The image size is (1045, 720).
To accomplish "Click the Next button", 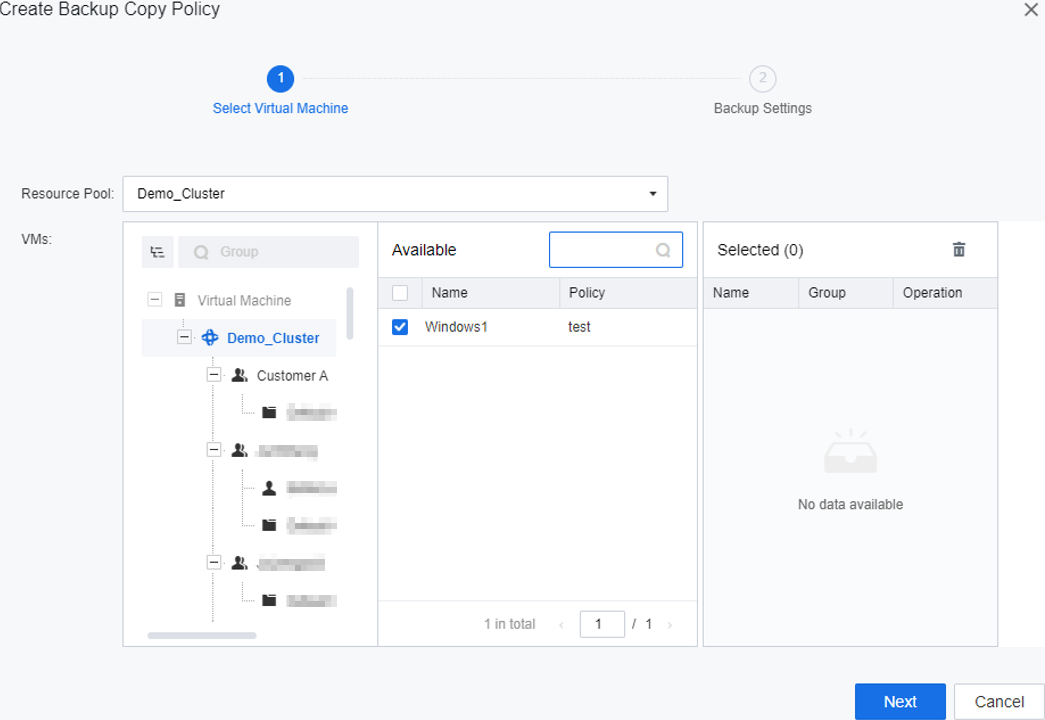I will [x=899, y=702].
